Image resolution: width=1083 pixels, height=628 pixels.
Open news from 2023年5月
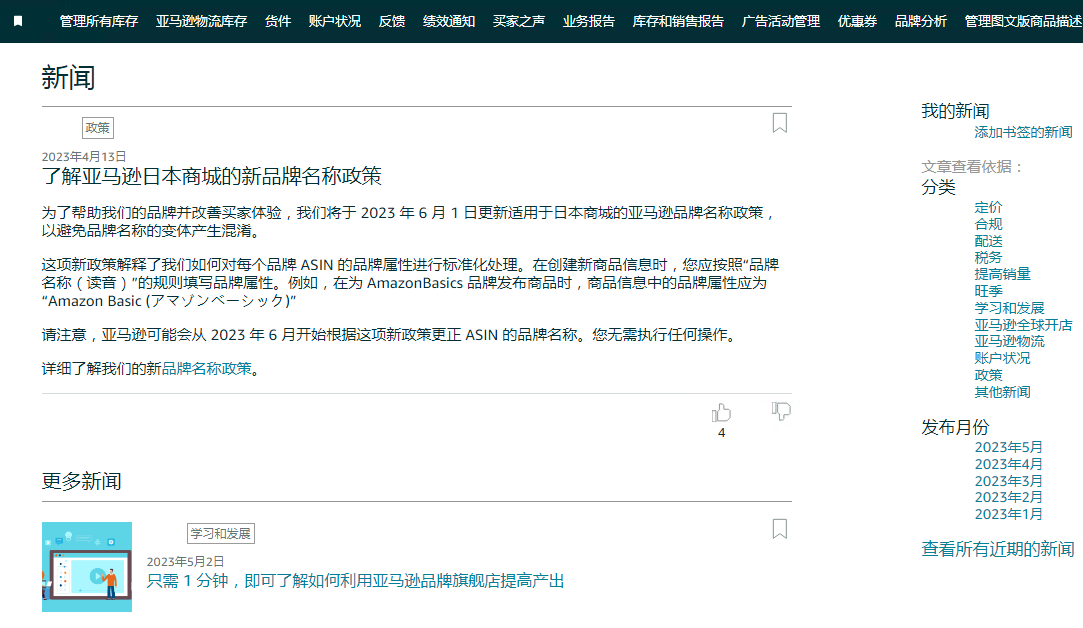pyautogui.click(x=1011, y=447)
